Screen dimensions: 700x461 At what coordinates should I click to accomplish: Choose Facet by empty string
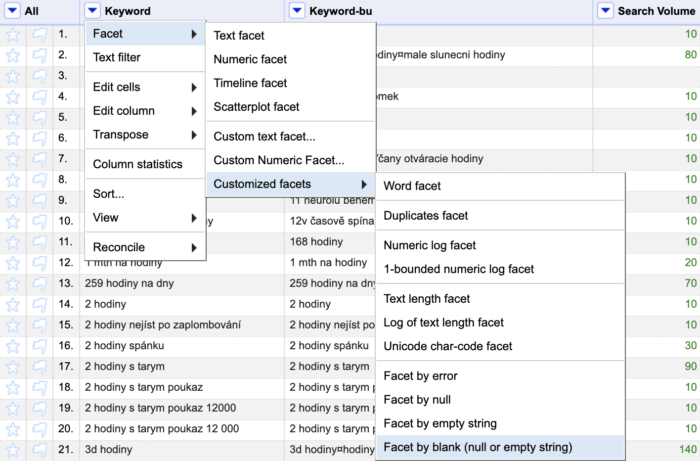[x=500, y=424]
